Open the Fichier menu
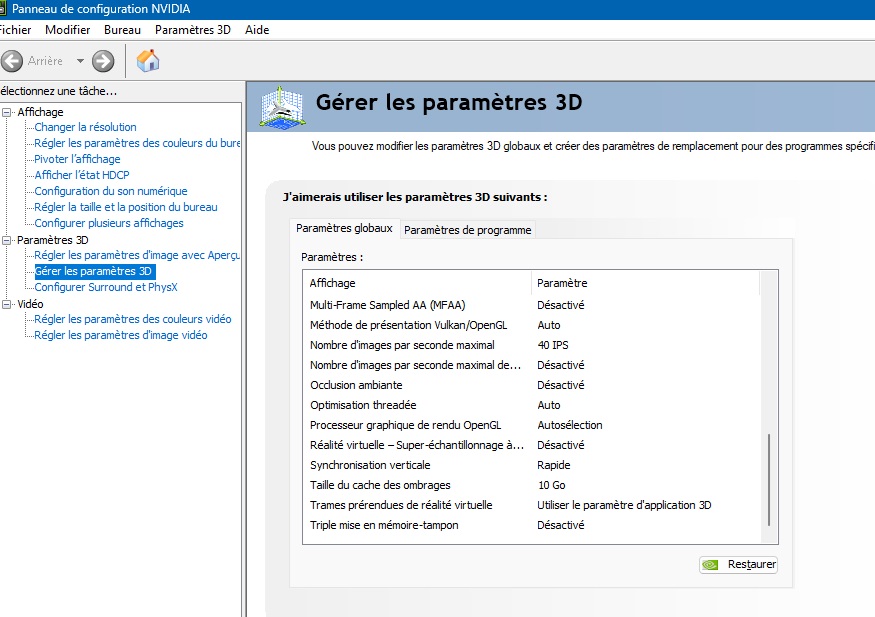875x617 pixels. (15, 30)
